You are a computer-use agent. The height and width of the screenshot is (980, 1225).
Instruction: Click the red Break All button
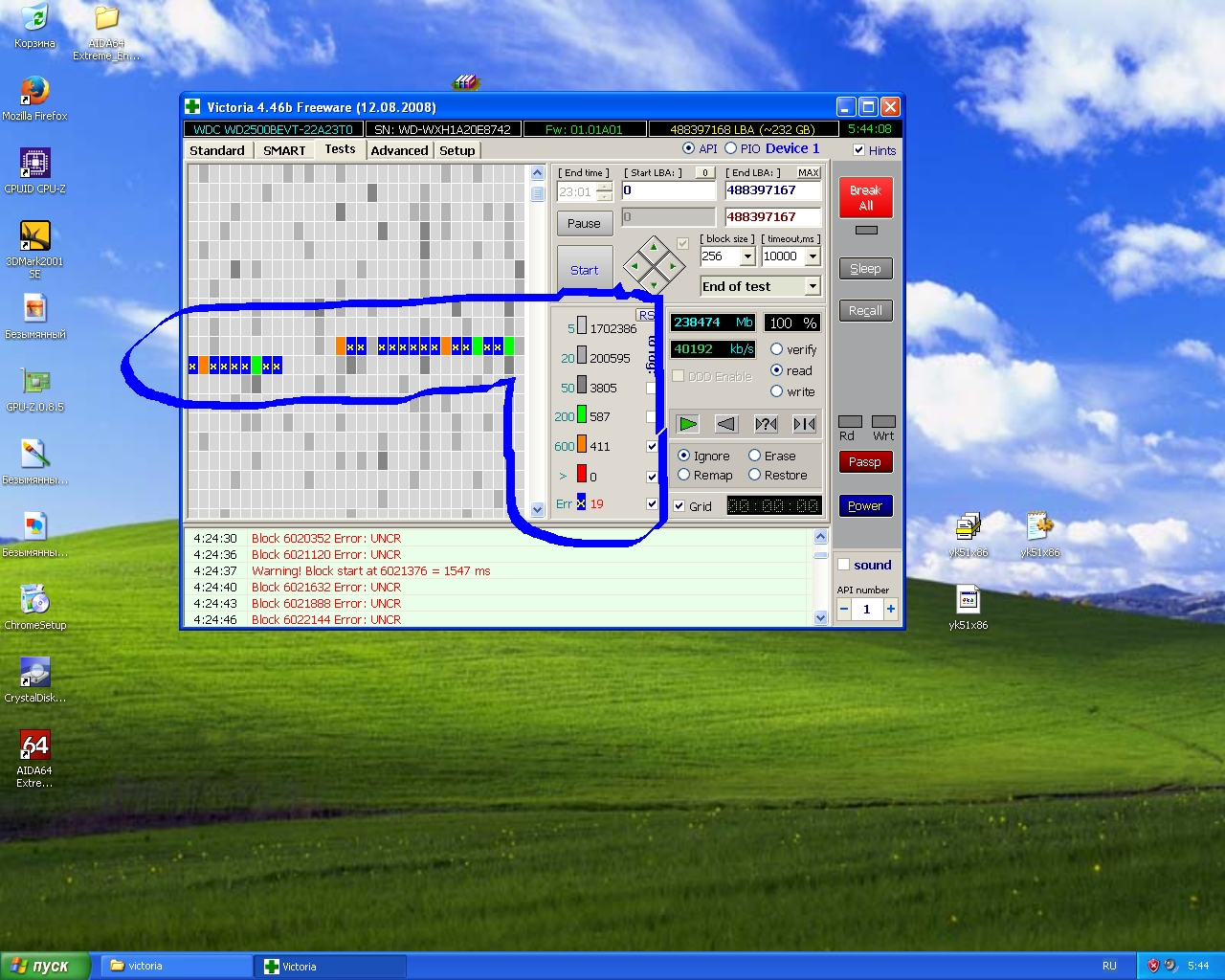pyautogui.click(x=865, y=198)
